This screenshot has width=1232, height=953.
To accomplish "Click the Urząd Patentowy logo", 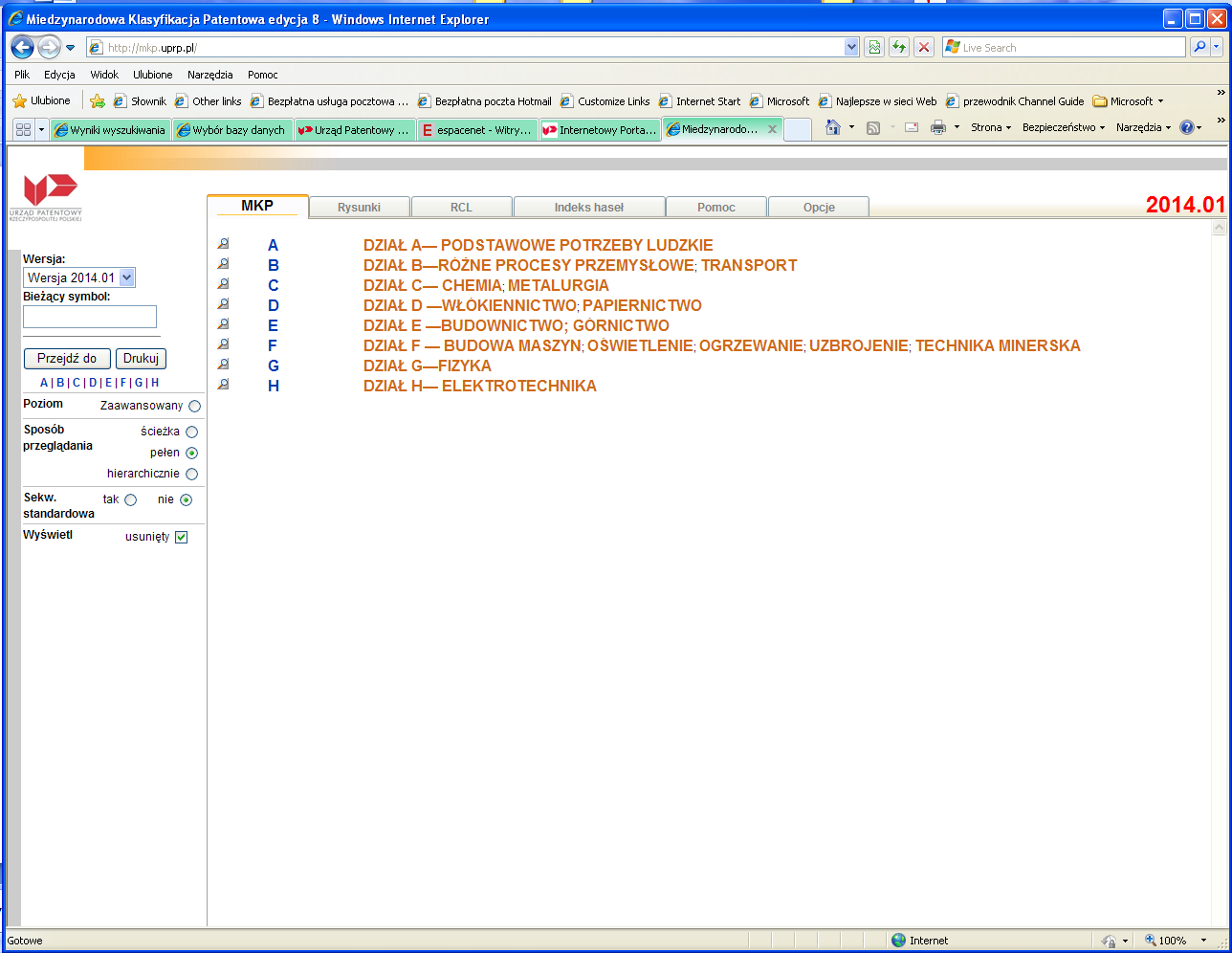I will (x=46, y=197).
